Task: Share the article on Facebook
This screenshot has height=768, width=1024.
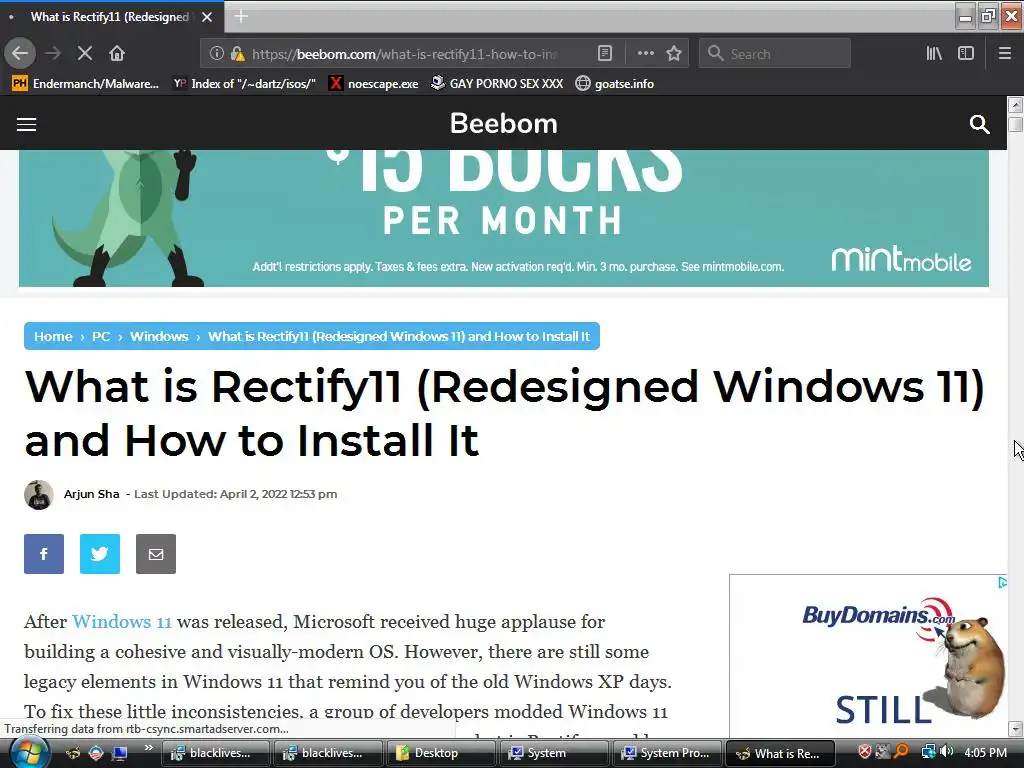Action: coord(44,554)
